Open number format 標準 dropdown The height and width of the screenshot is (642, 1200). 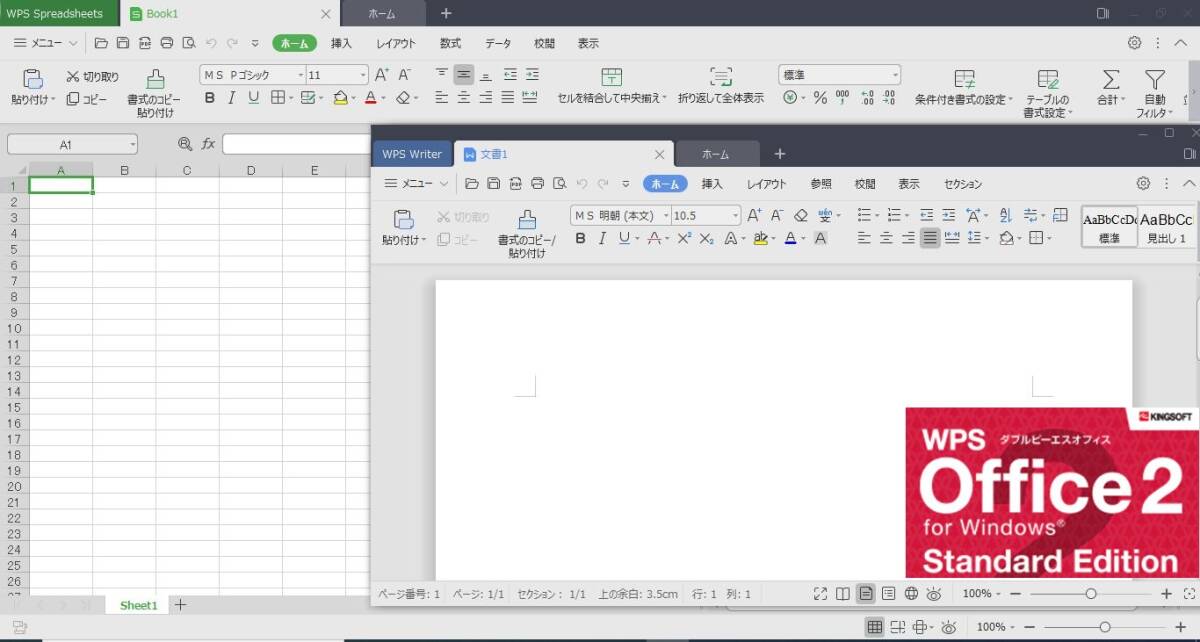click(x=895, y=75)
